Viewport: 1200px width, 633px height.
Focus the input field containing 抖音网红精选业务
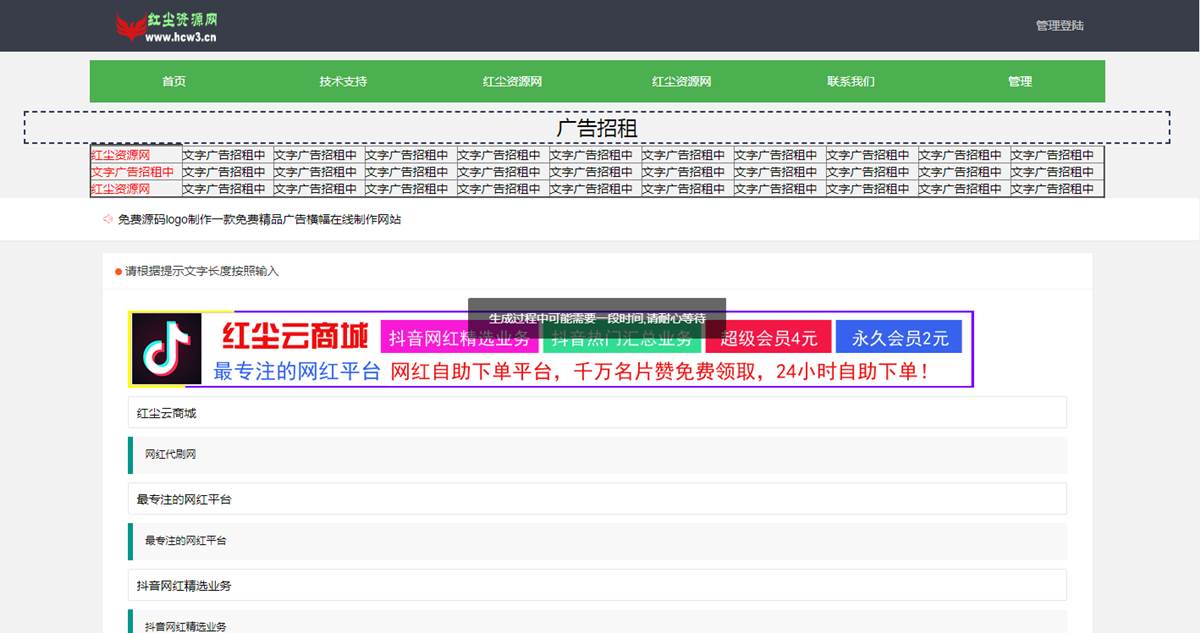(597, 585)
